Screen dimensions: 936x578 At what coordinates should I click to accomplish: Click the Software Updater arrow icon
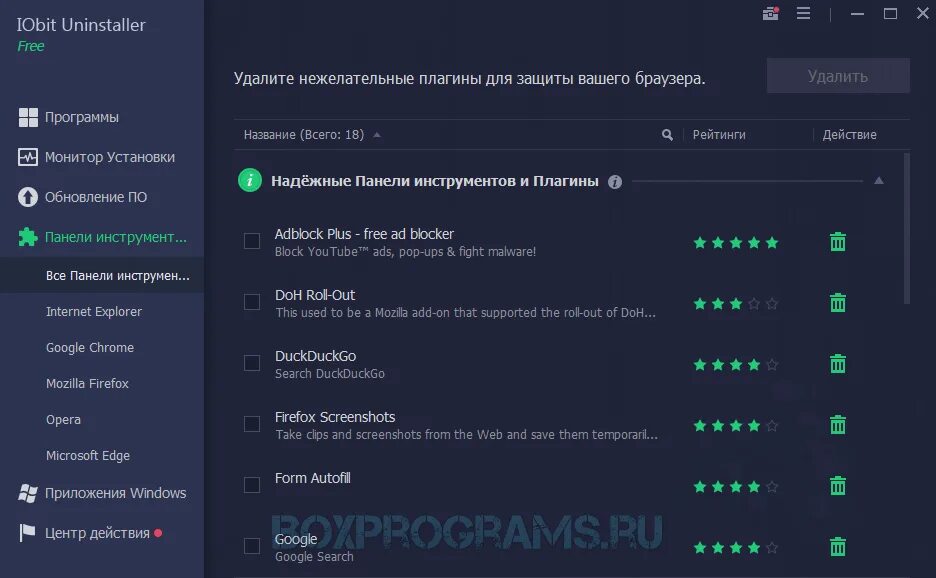tap(28, 197)
